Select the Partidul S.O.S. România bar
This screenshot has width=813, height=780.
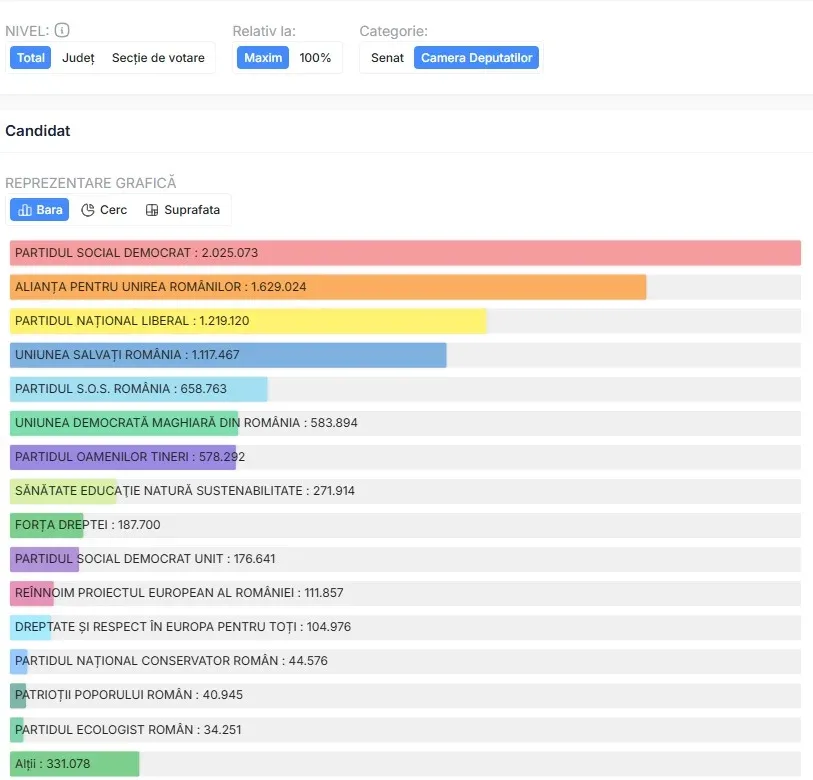coord(139,389)
